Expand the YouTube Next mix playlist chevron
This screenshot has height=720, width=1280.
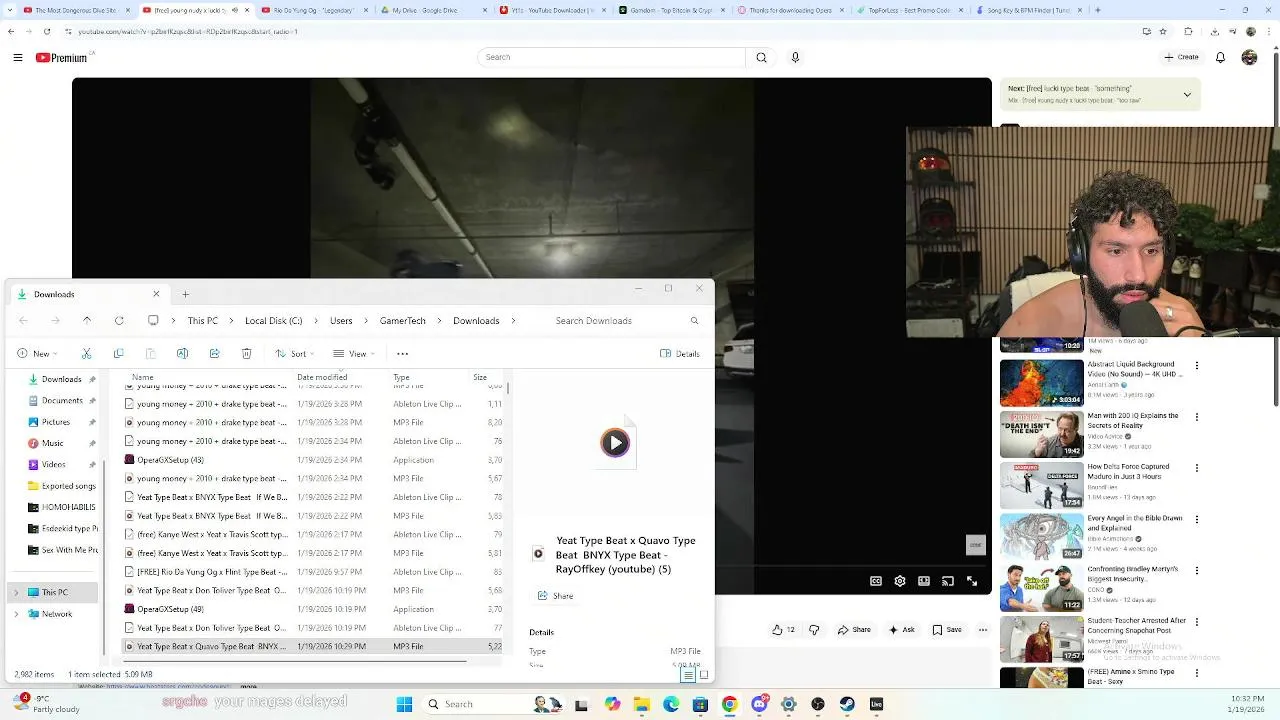[1187, 94]
